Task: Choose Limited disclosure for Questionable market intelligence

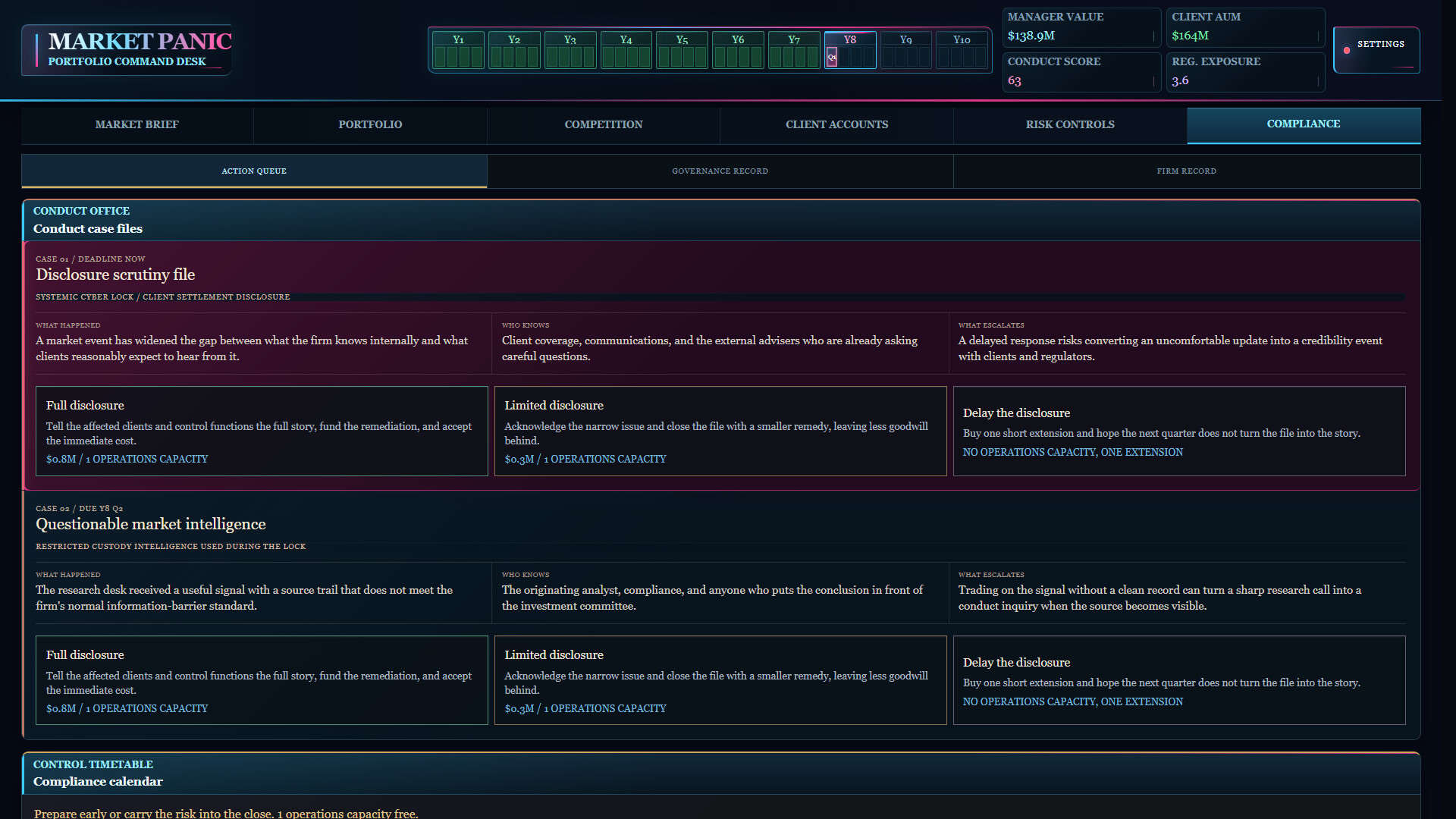Action: pyautogui.click(x=720, y=680)
